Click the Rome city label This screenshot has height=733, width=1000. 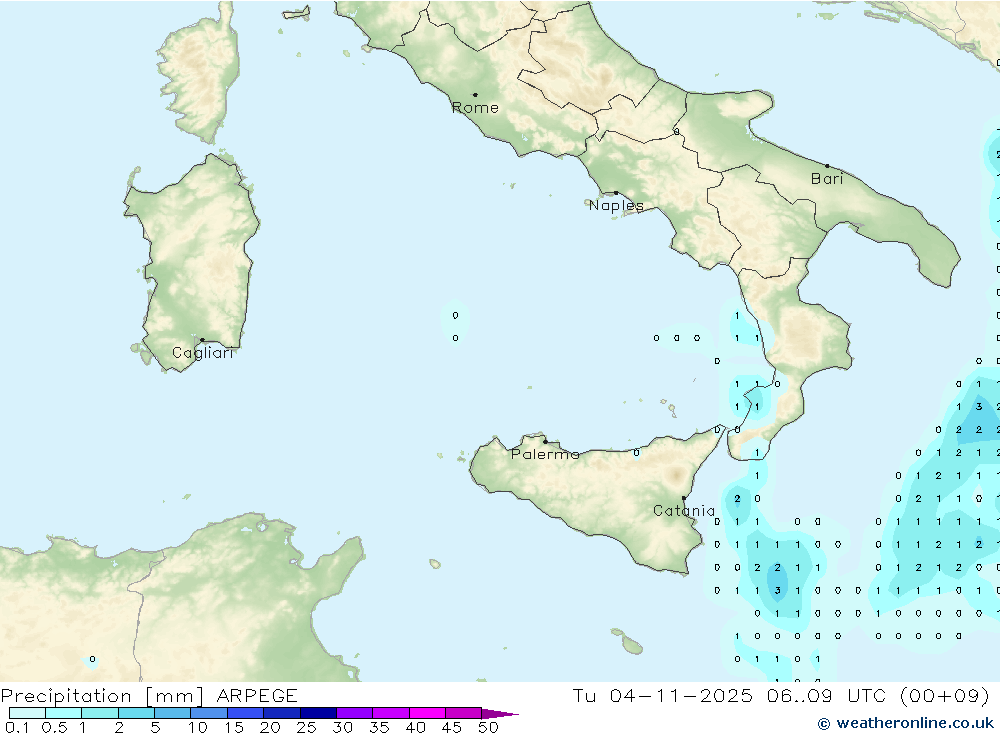(475, 108)
